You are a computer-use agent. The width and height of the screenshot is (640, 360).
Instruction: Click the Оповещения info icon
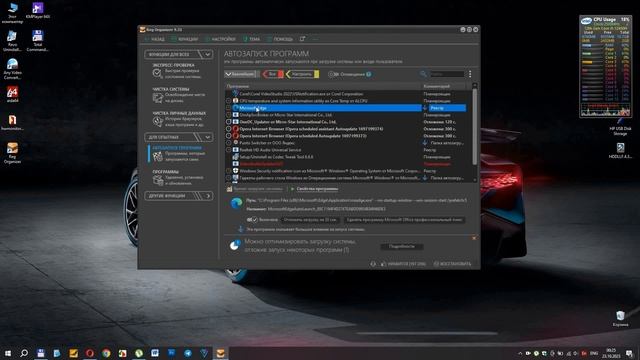coord(369,74)
